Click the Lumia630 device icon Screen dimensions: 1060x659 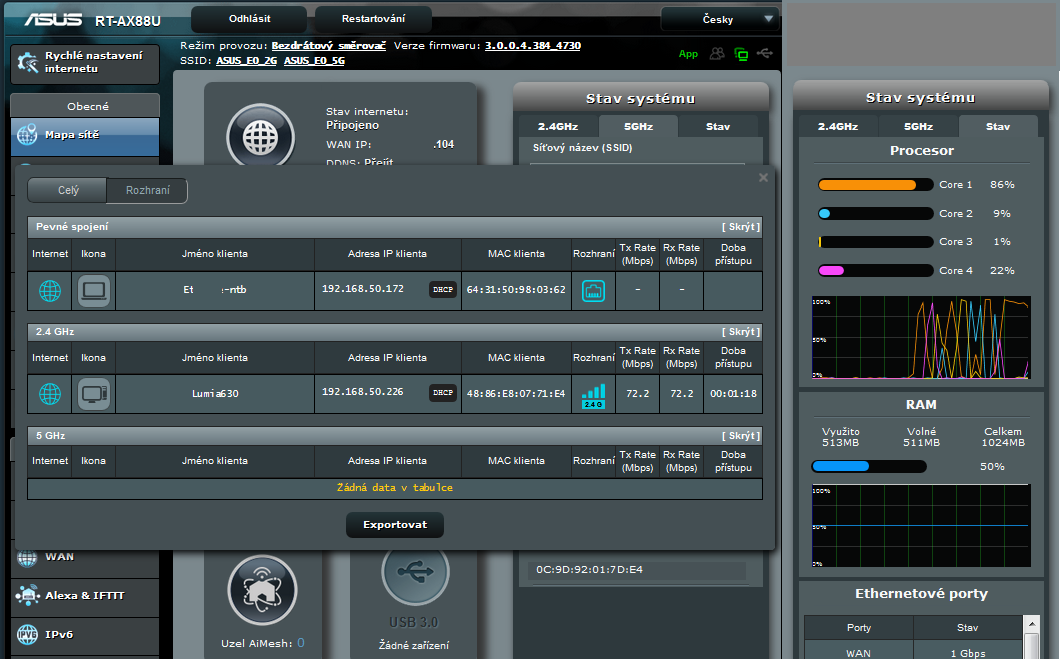click(x=94, y=394)
